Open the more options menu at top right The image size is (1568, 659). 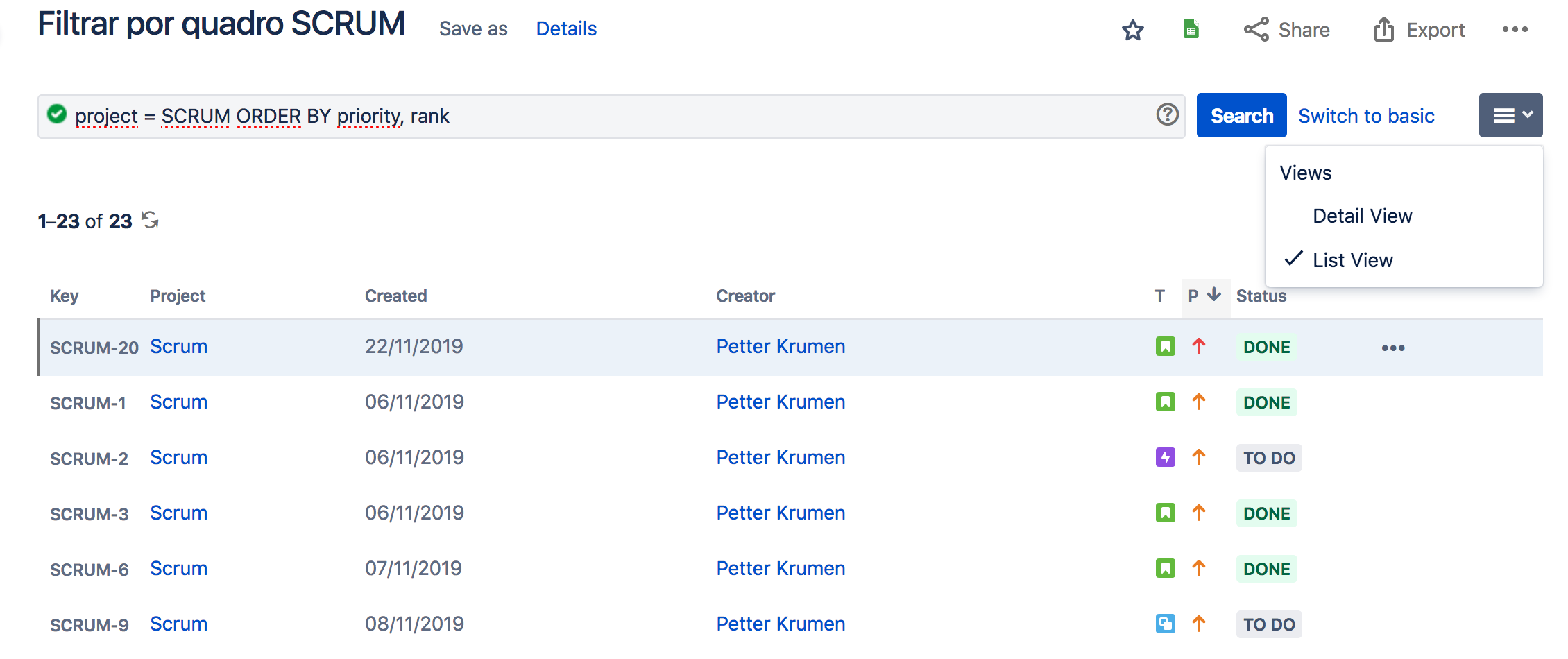pos(1515,29)
